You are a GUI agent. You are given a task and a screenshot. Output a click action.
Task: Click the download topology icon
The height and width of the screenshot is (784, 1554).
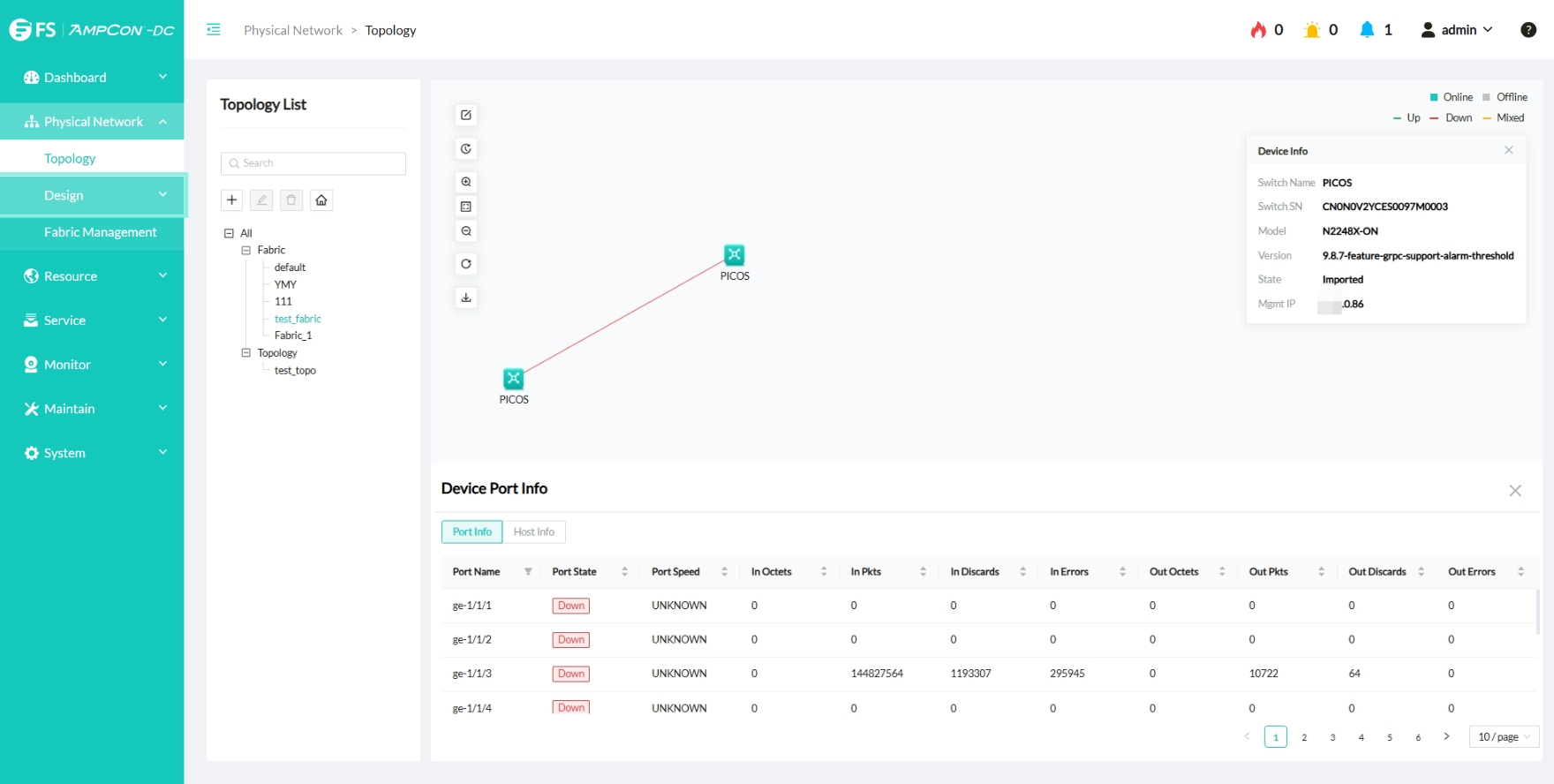coord(466,298)
